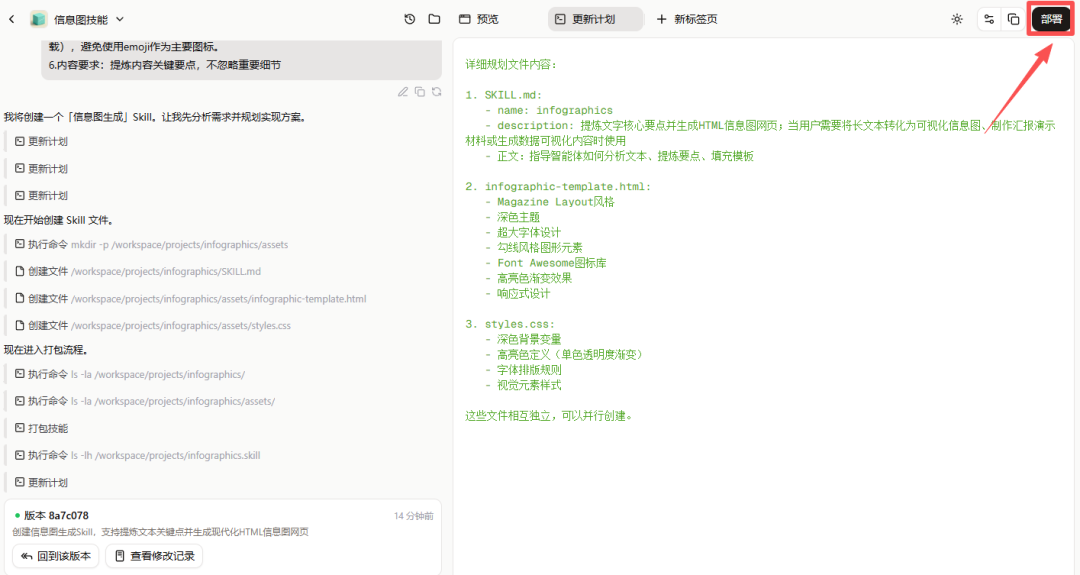Click the file icon beside styles.css entry
This screenshot has width=1080, height=575.
tap(20, 326)
